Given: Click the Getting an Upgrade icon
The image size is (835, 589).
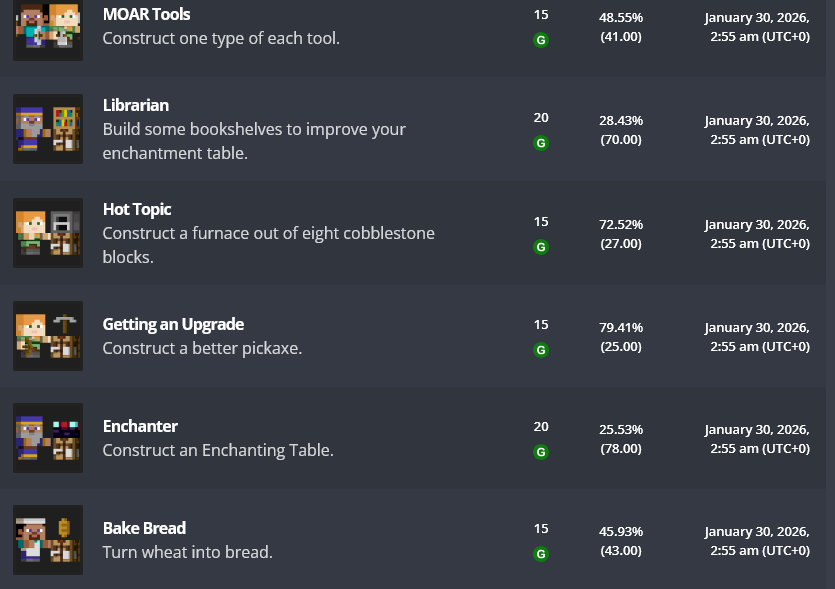Looking at the screenshot, I should (x=48, y=336).
